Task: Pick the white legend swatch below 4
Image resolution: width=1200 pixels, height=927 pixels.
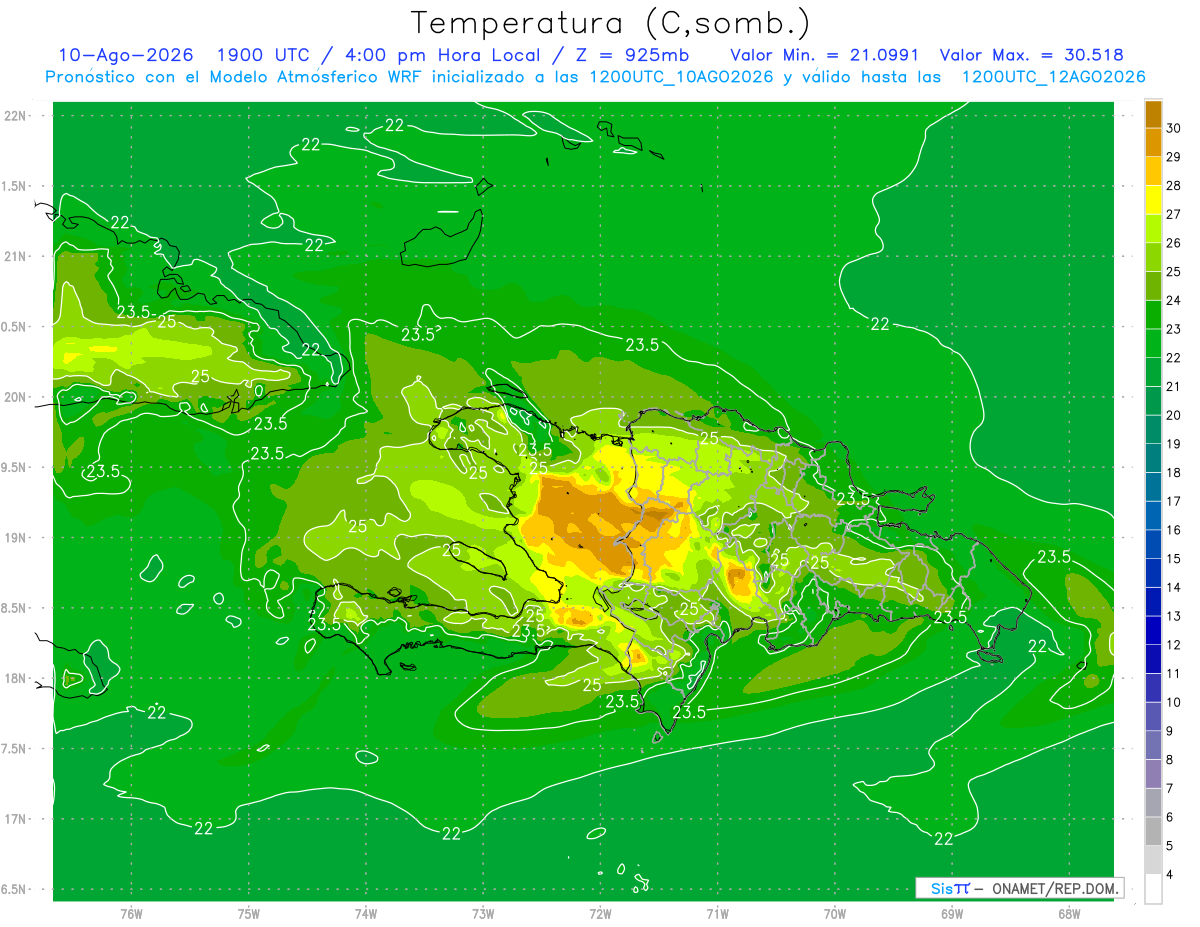Action: point(1153,889)
